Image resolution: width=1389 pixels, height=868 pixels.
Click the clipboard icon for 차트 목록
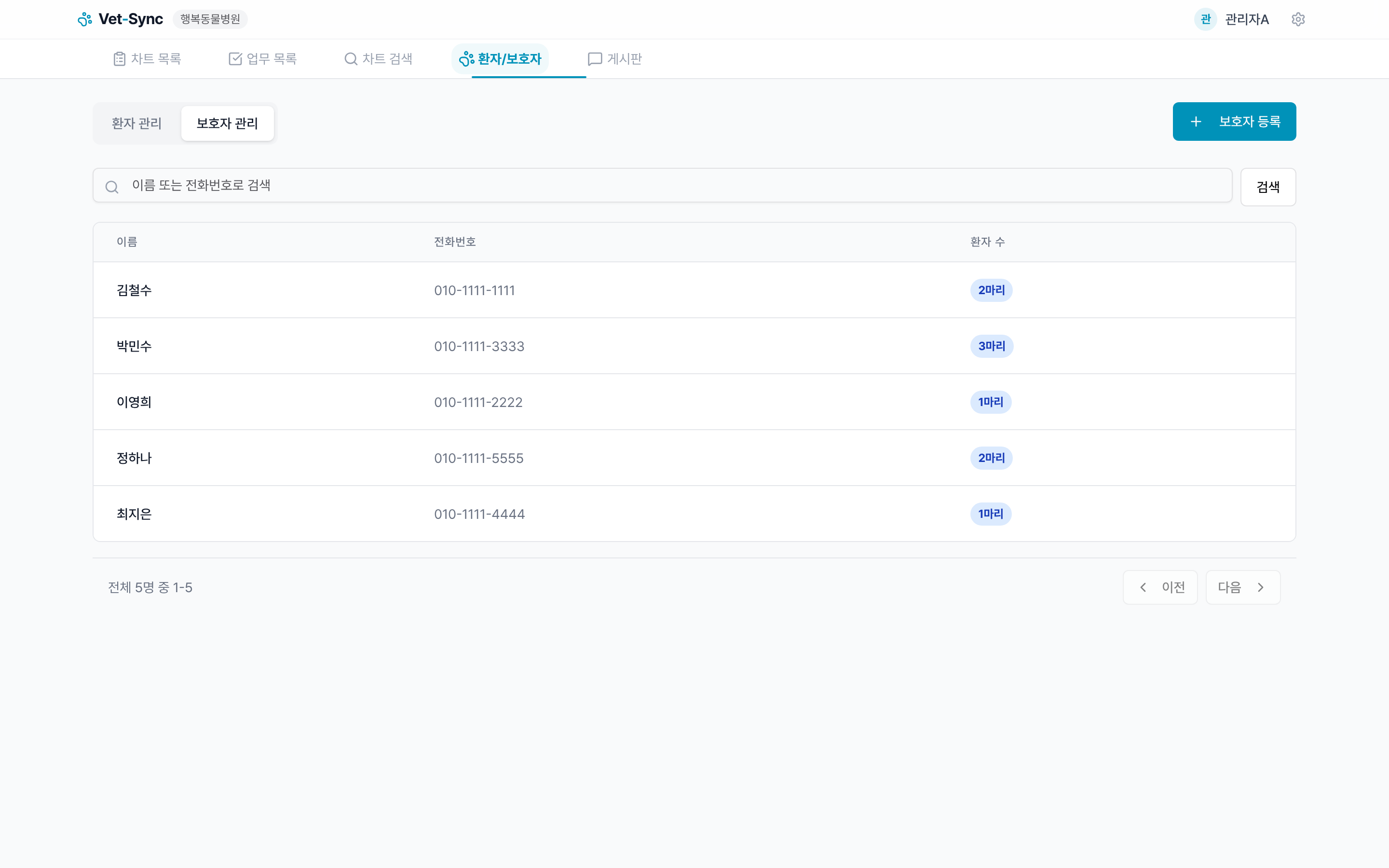pos(120,58)
